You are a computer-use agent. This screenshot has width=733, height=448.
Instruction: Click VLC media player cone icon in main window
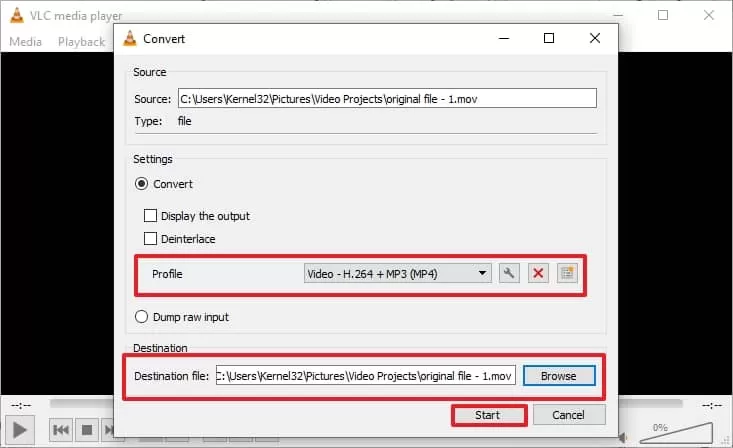click(17, 15)
